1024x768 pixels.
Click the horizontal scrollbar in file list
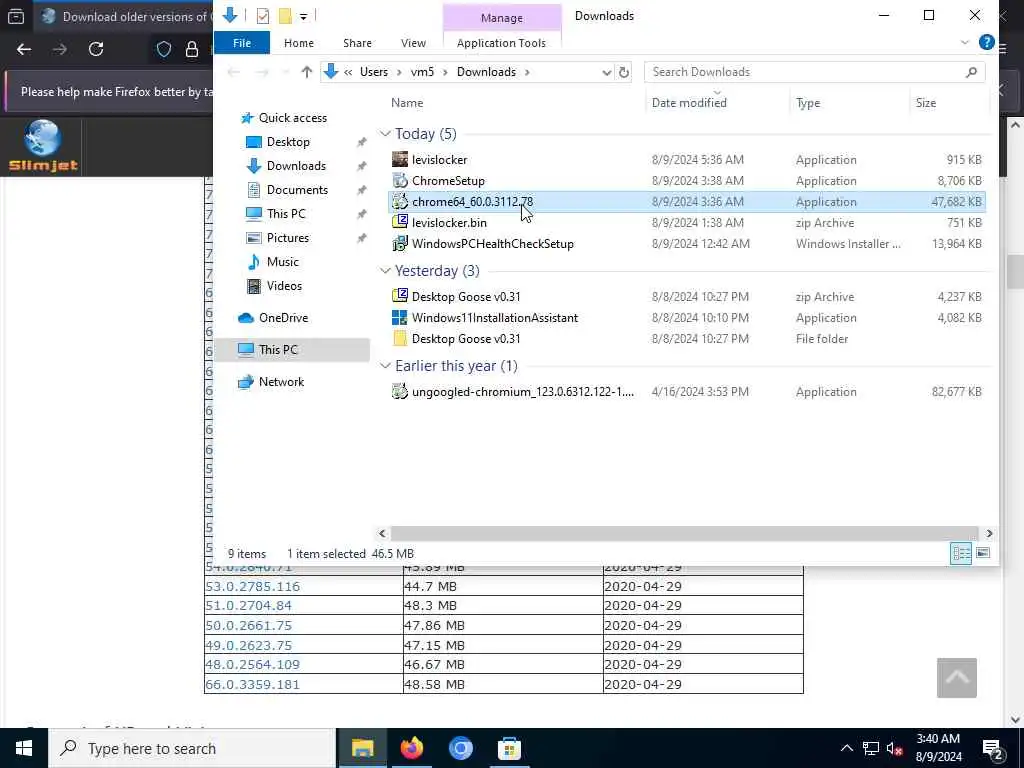(684, 534)
